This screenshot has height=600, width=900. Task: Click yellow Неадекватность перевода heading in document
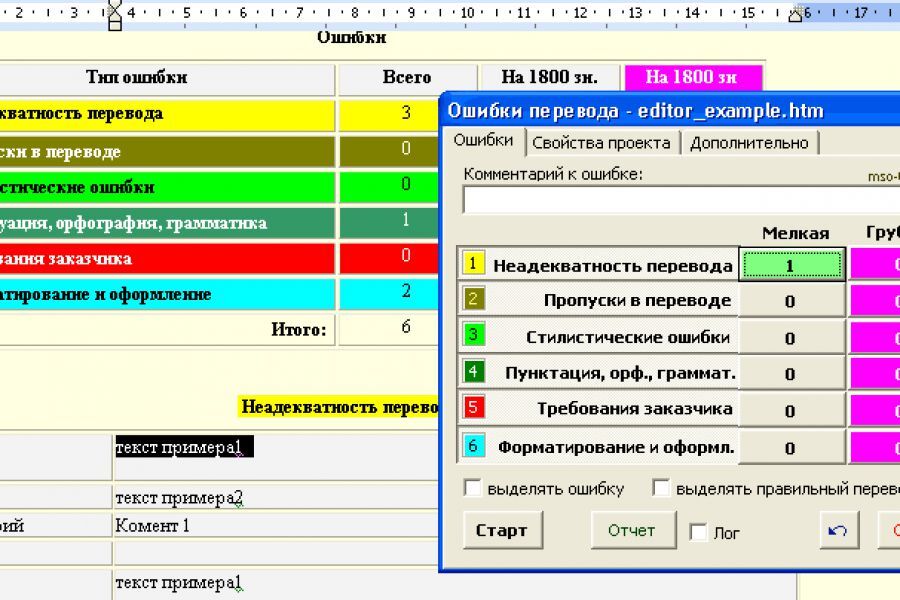(x=339, y=407)
